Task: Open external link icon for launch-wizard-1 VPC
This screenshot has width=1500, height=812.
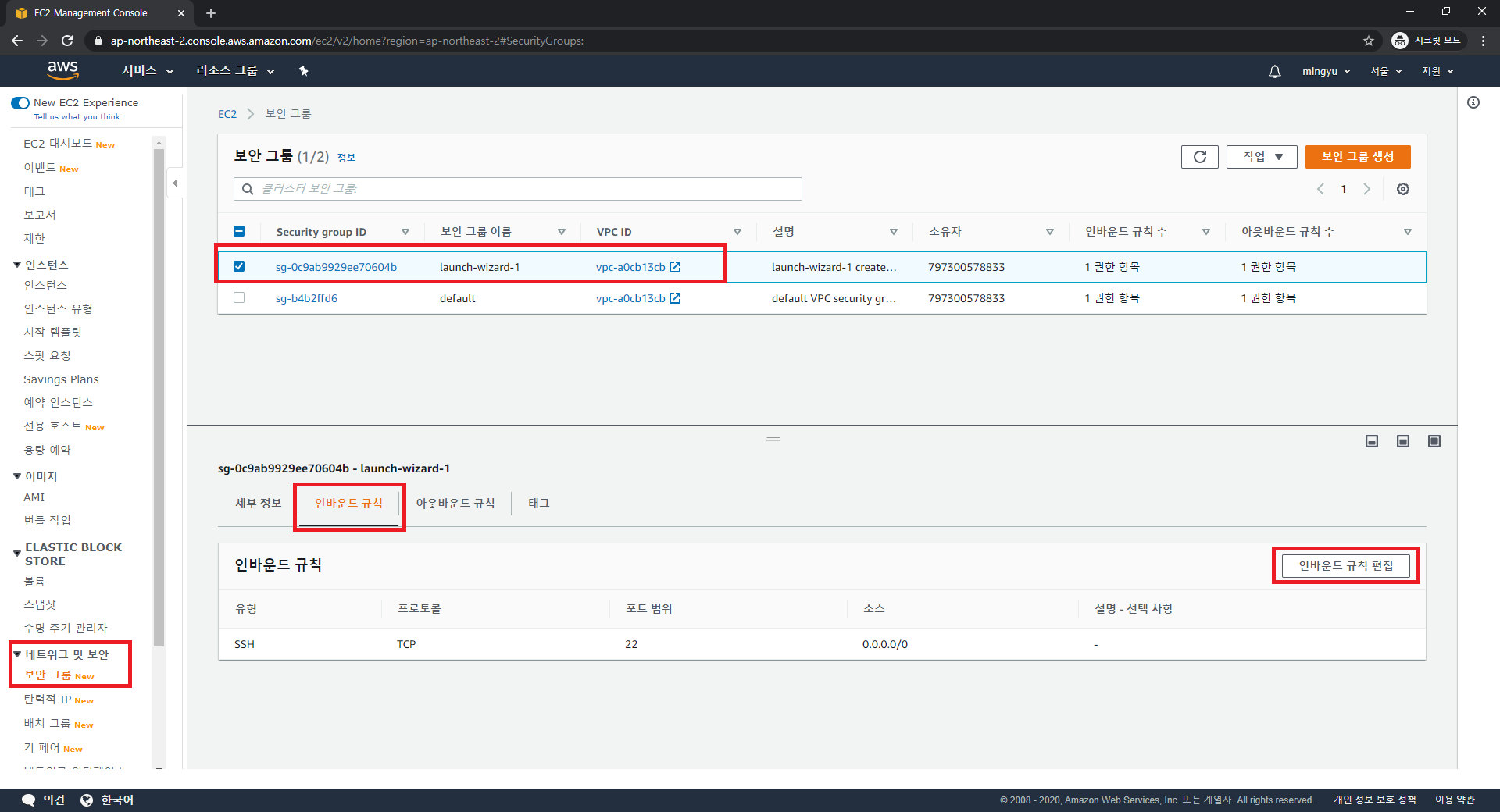Action: pos(676,267)
